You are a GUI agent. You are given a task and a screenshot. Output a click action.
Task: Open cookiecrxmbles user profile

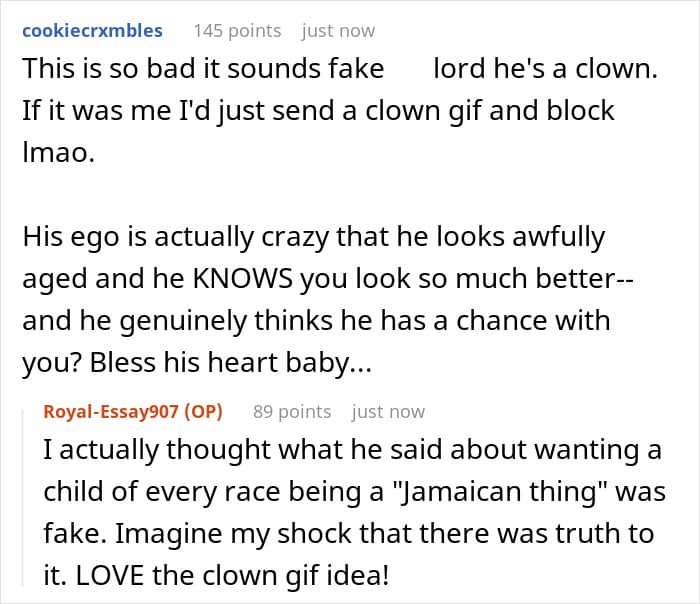(x=91, y=30)
